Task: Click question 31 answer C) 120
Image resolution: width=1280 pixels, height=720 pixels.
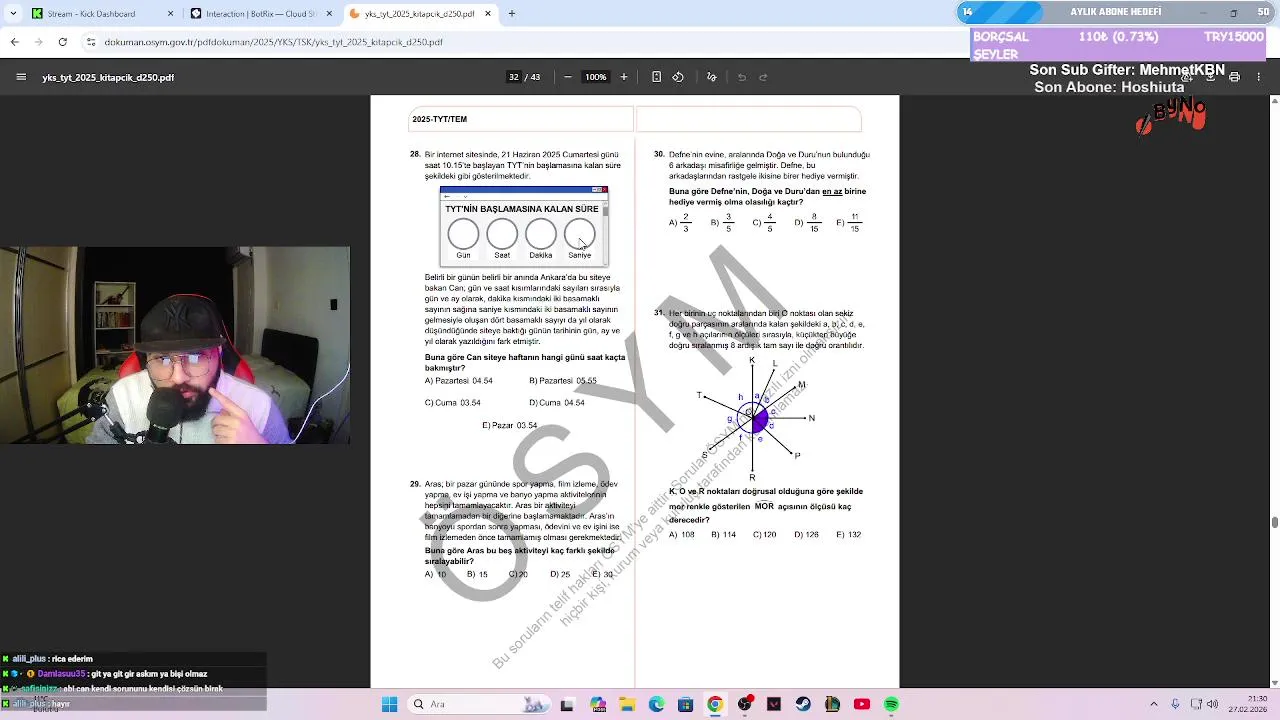Action: [765, 535]
